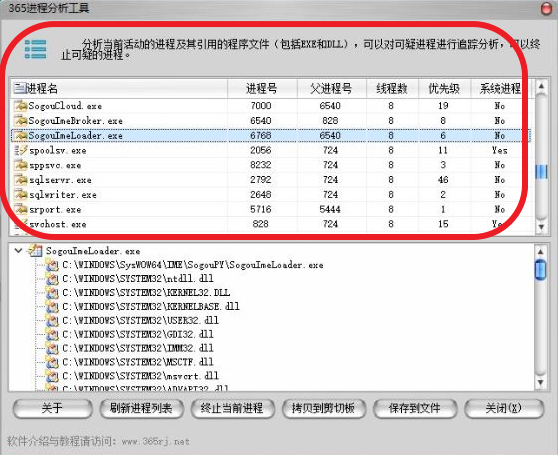The height and width of the screenshot is (455, 558).
Task: Click the SogouImeLoader.exe tree root icon
Action: pos(35,251)
